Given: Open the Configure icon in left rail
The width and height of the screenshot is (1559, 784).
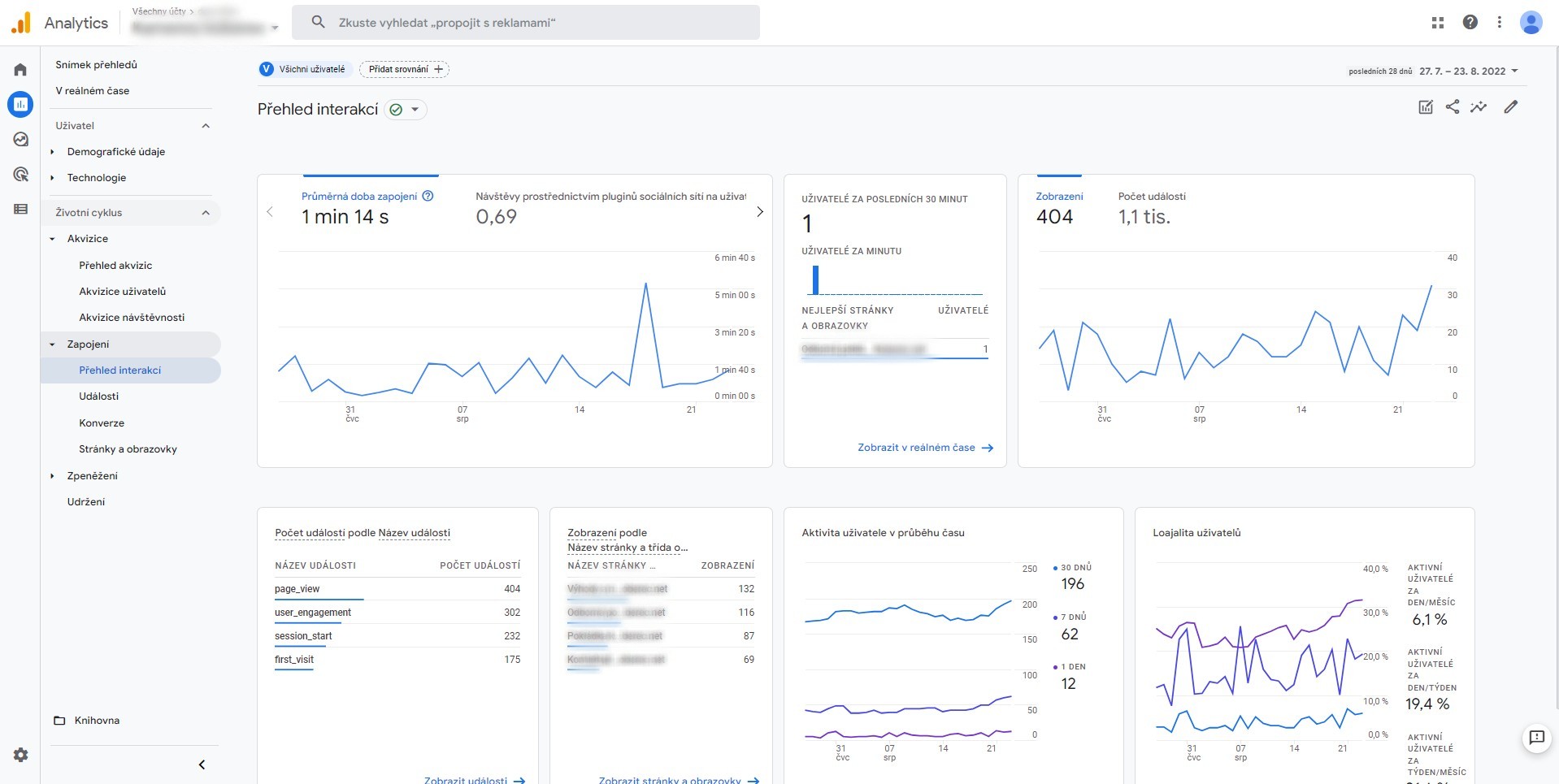Looking at the screenshot, I should pyautogui.click(x=20, y=209).
